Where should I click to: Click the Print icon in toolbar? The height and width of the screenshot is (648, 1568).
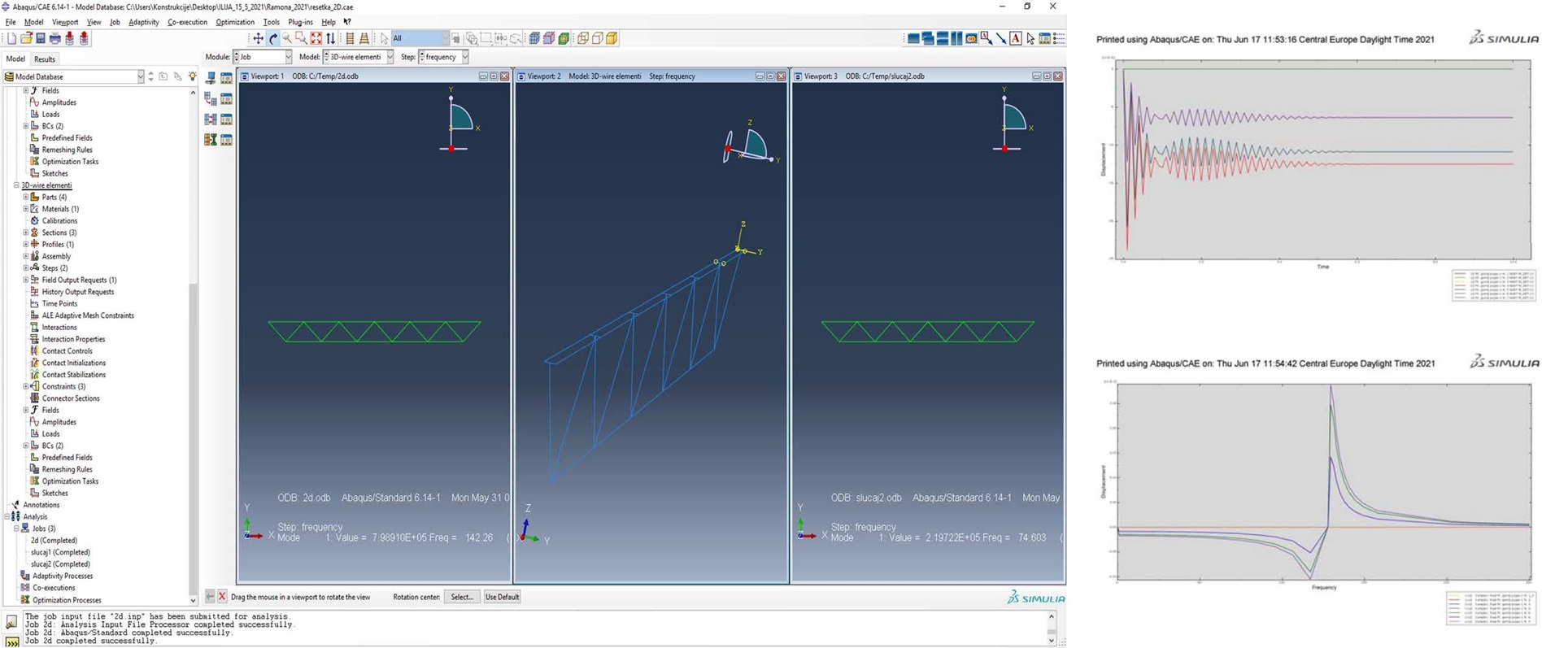54,38
